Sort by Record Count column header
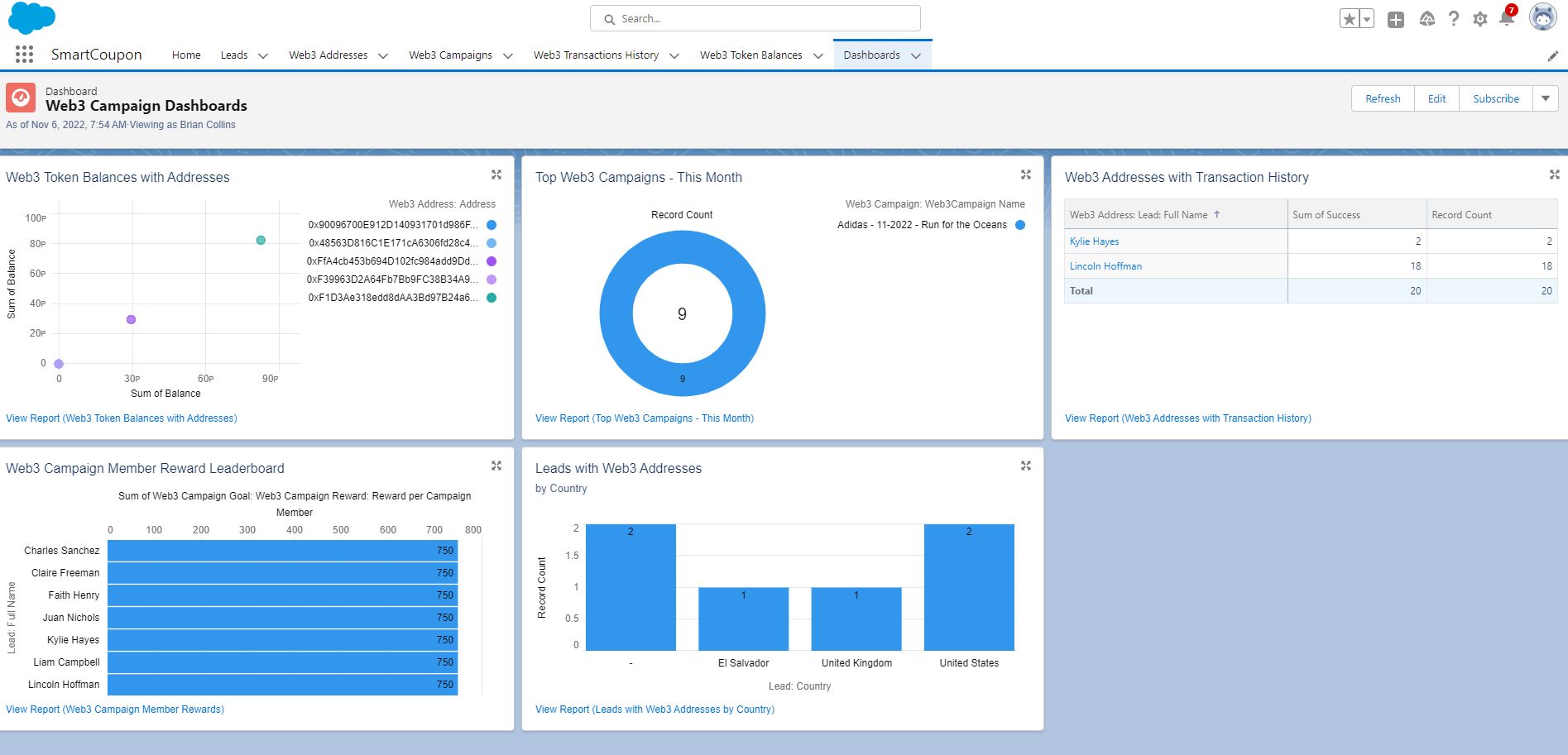The image size is (1568, 755). tap(1491, 214)
